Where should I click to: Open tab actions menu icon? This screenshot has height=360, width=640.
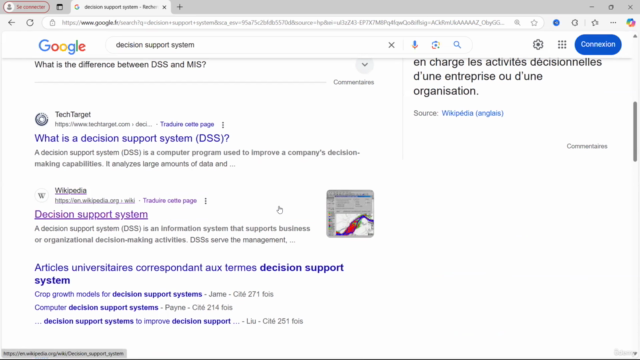60,7
